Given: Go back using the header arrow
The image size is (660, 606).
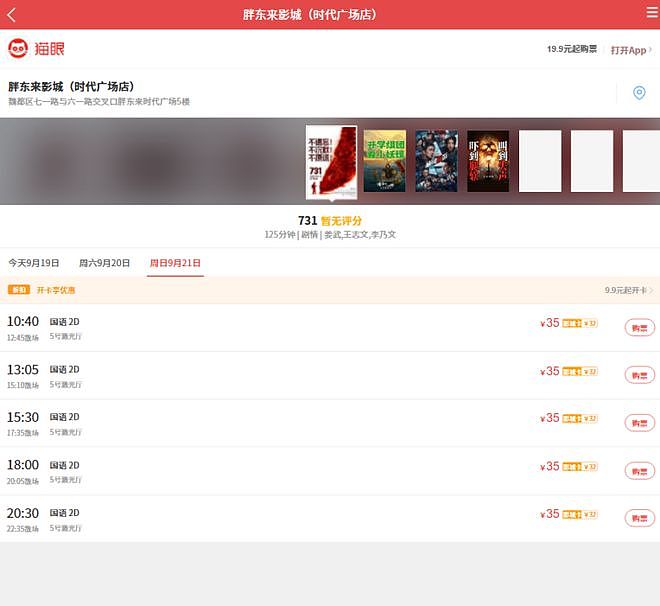Looking at the screenshot, I should click(x=11, y=15).
